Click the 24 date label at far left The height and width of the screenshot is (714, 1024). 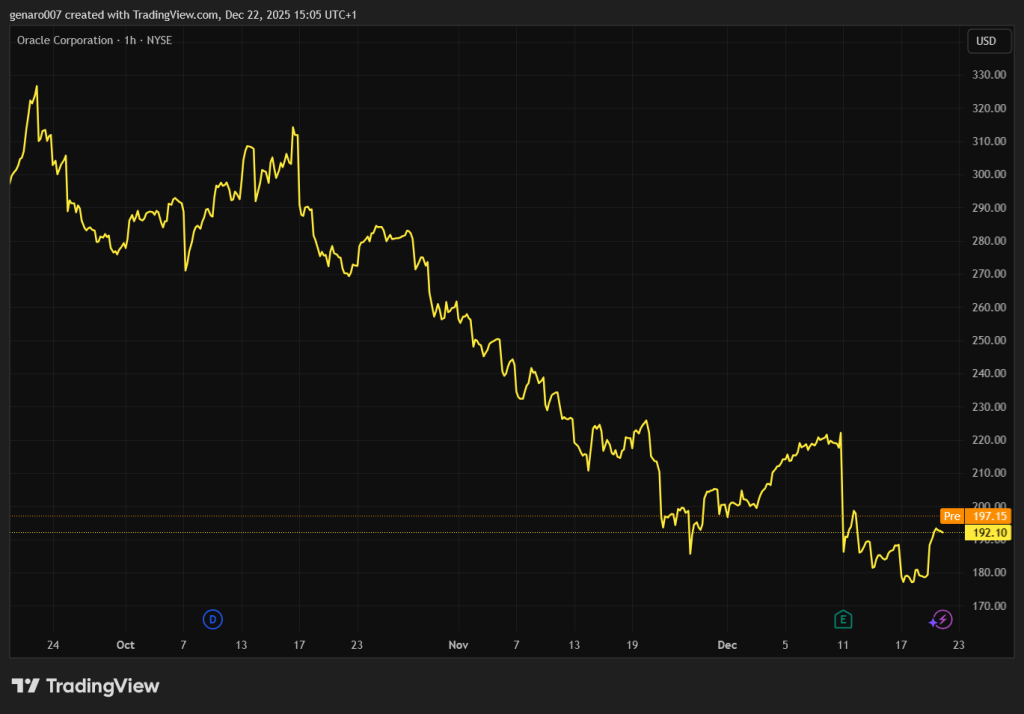click(53, 645)
